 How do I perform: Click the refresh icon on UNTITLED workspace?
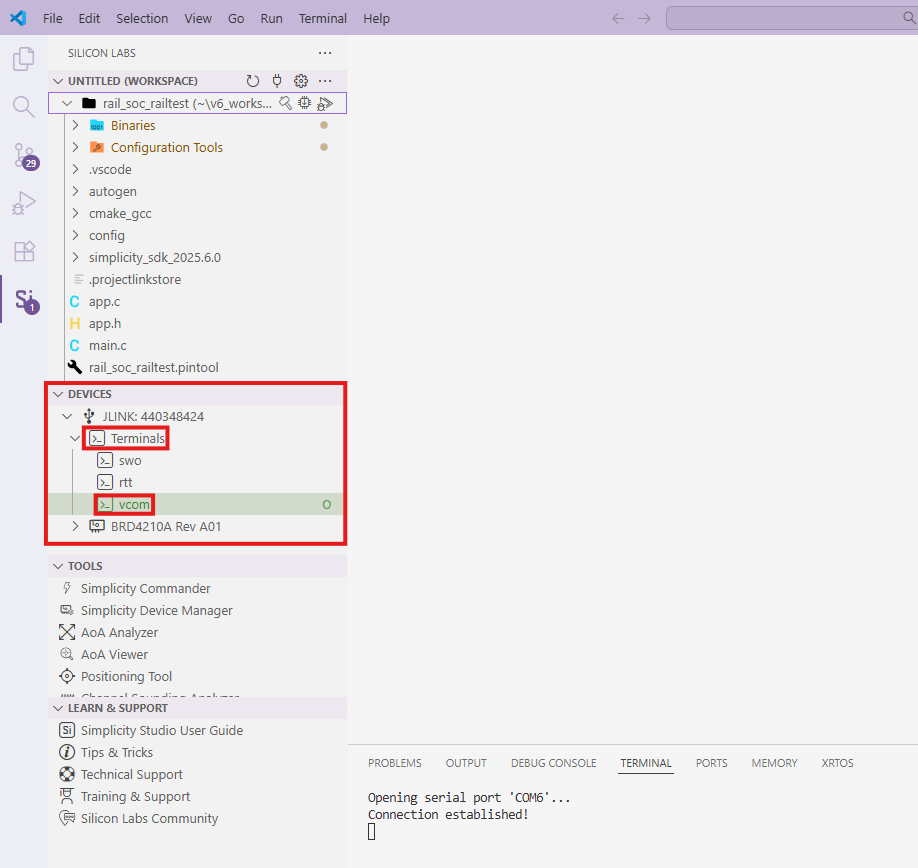click(252, 81)
